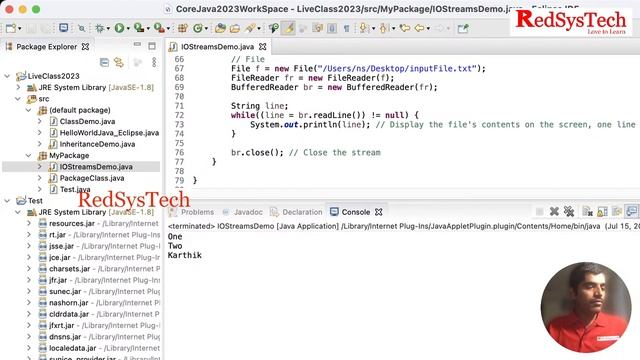Image resolution: width=640 pixels, height=360 pixels.
Task: Toggle Mark Occurrences highlighter button
Action: click(x=288, y=28)
